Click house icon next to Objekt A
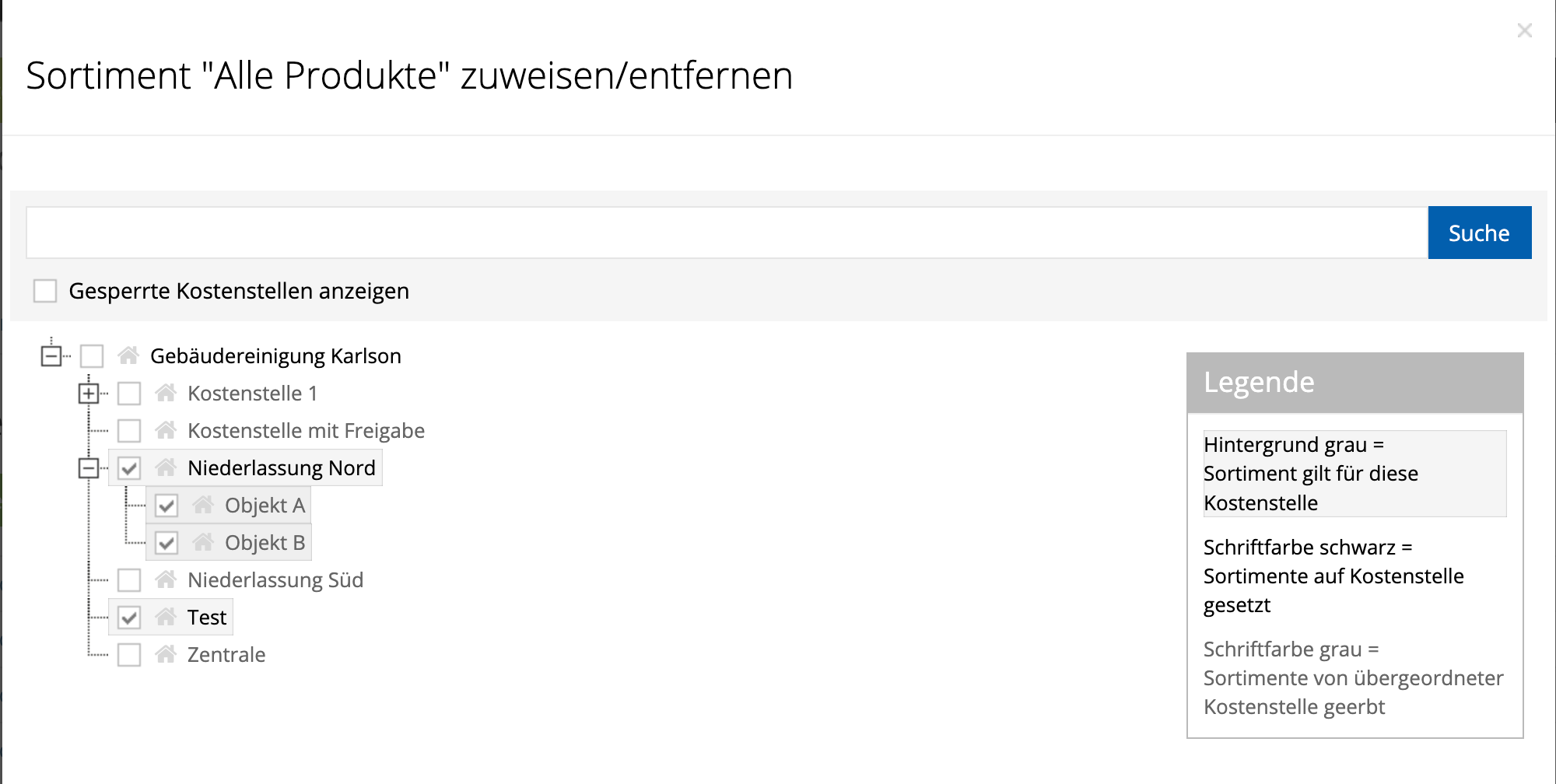This screenshot has height=784, width=1556. [x=203, y=505]
